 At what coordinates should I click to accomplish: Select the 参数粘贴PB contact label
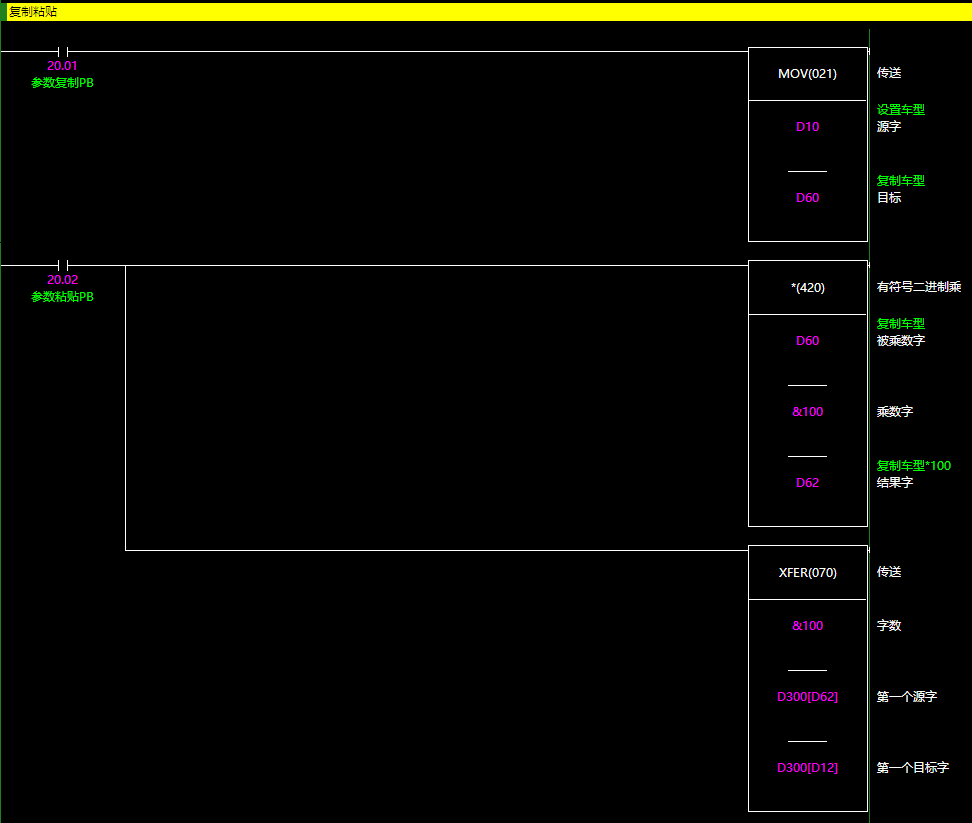coord(62,297)
